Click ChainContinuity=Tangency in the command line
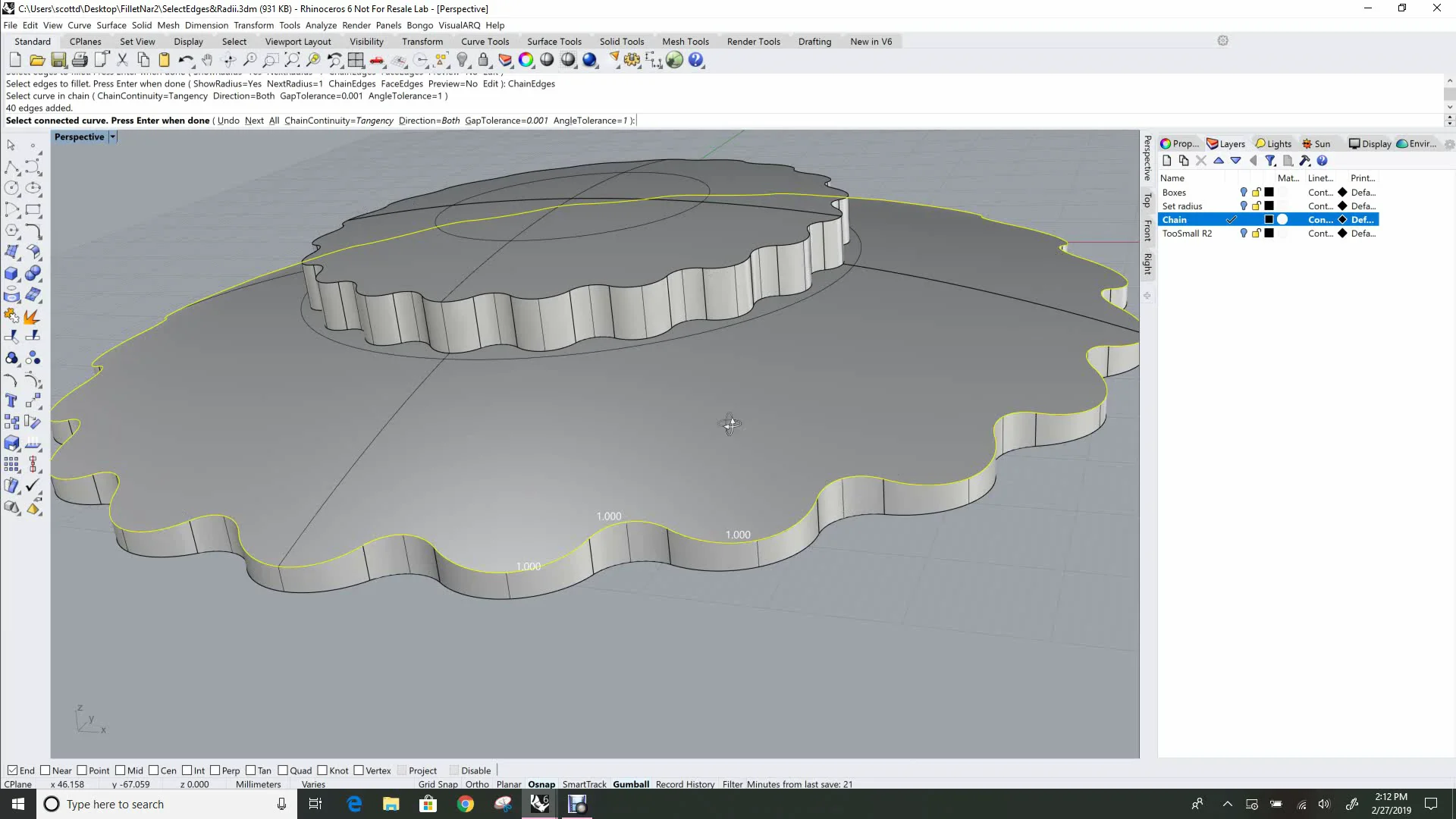Viewport: 1456px width, 819px height. [x=338, y=120]
